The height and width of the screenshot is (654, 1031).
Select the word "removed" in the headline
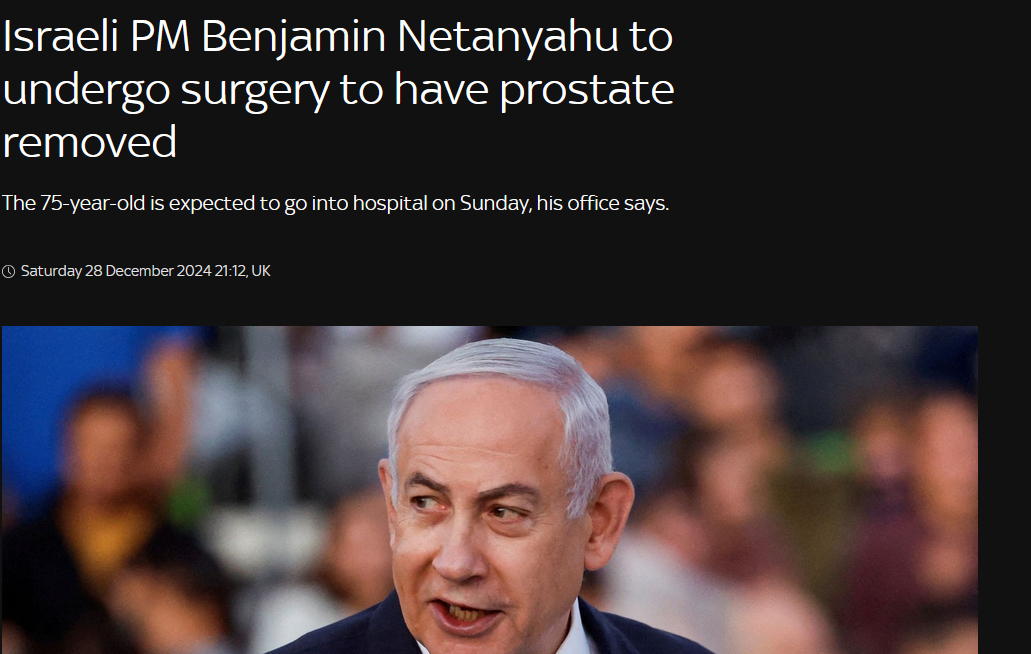point(89,142)
